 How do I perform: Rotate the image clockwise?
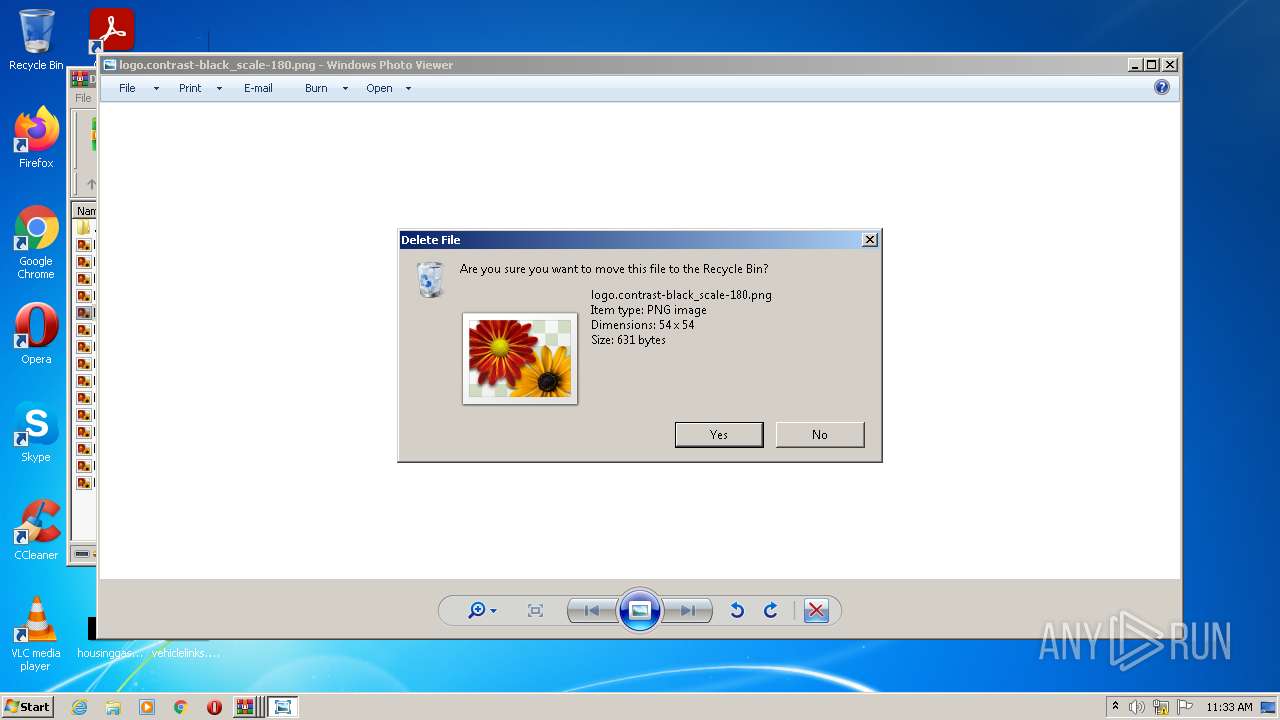point(771,610)
